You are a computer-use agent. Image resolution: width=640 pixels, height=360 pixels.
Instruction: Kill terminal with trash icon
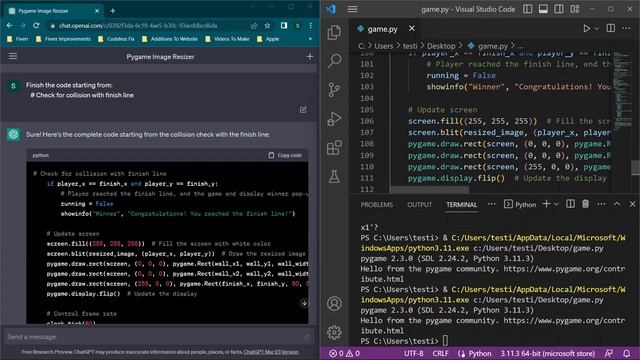585,204
